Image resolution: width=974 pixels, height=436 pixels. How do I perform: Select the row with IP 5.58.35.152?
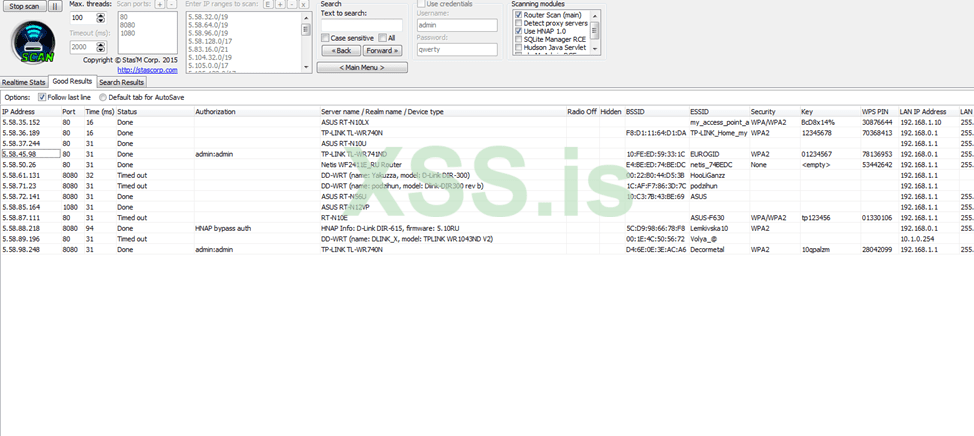[487, 122]
